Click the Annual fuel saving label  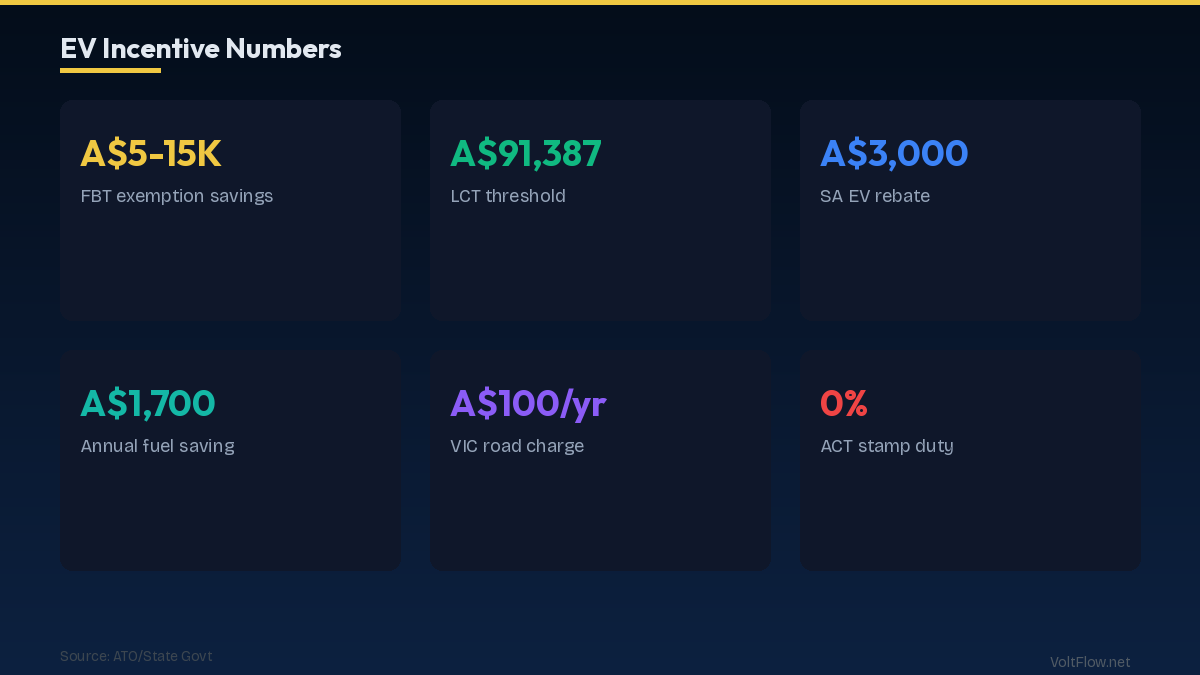click(157, 446)
